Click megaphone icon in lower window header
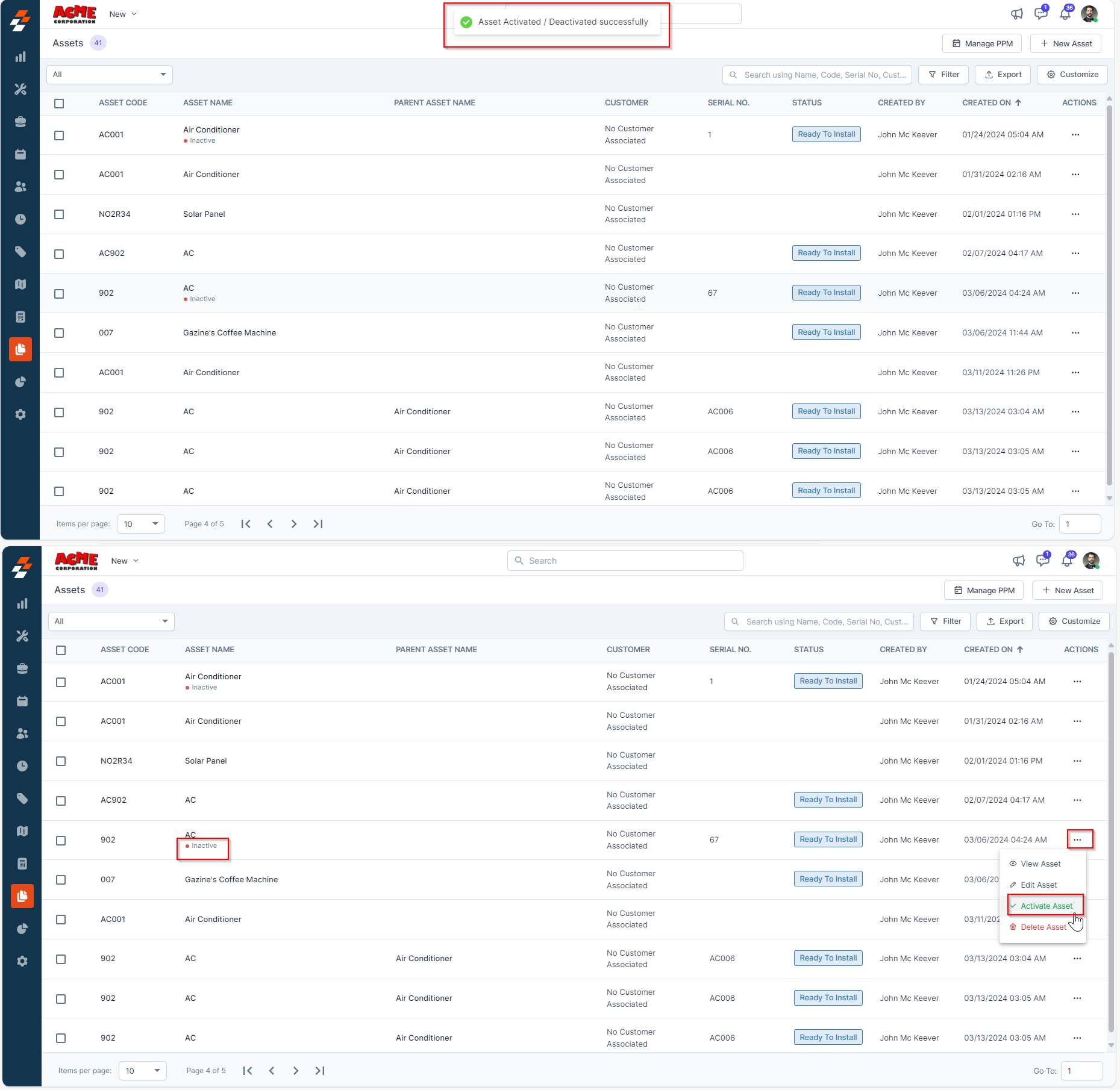Screen dimensions: 1120x1090 [x=1019, y=561]
